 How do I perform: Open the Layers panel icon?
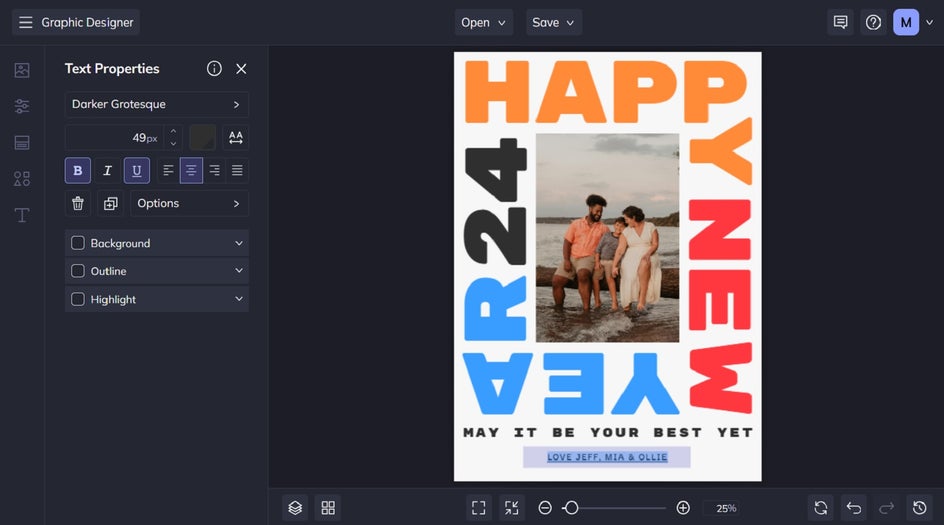295,508
